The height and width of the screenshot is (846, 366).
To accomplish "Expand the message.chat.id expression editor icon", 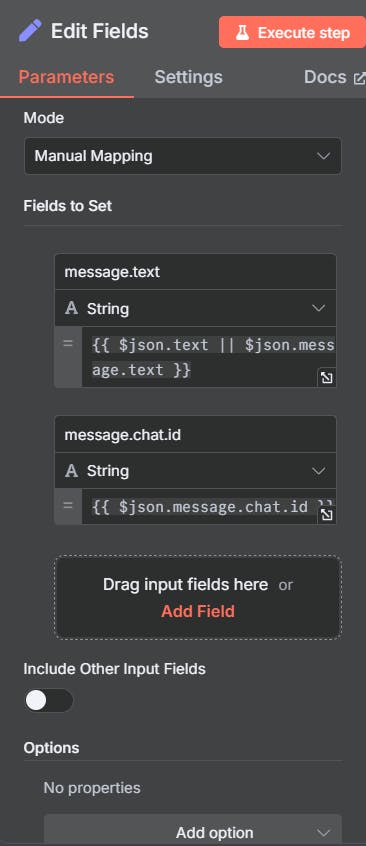I will point(326,515).
